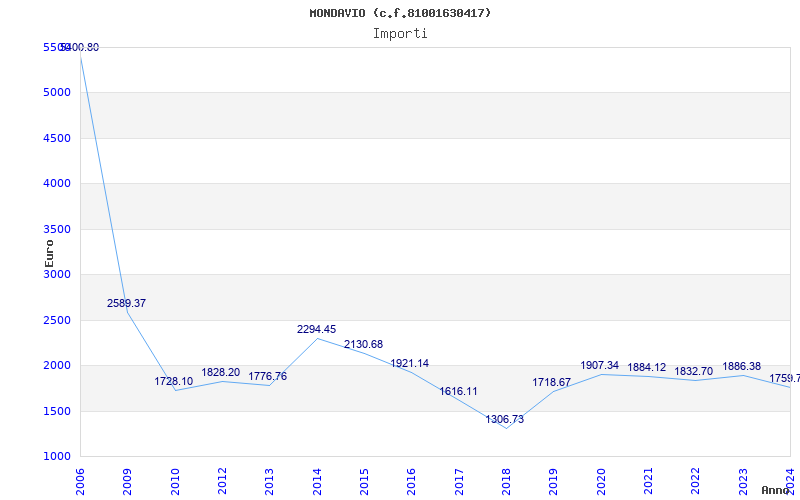The image size is (800, 500).
Task: Click the x-axis year 2006
Action: point(80,482)
